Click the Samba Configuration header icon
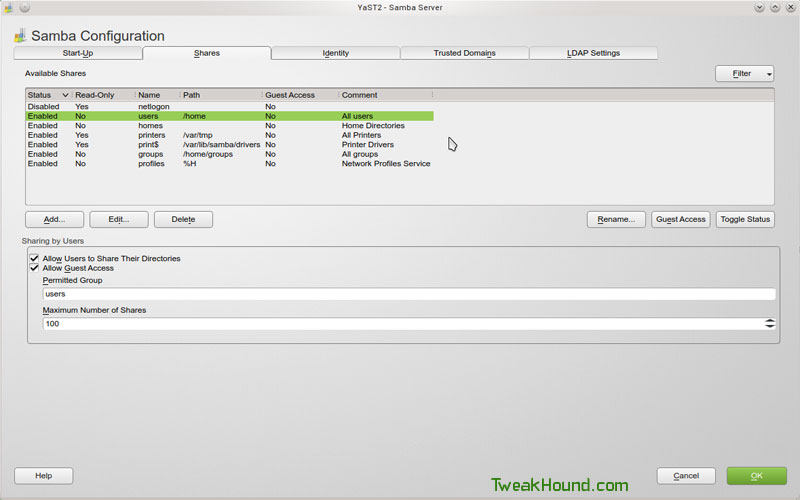This screenshot has height=500, width=800. tap(20, 36)
